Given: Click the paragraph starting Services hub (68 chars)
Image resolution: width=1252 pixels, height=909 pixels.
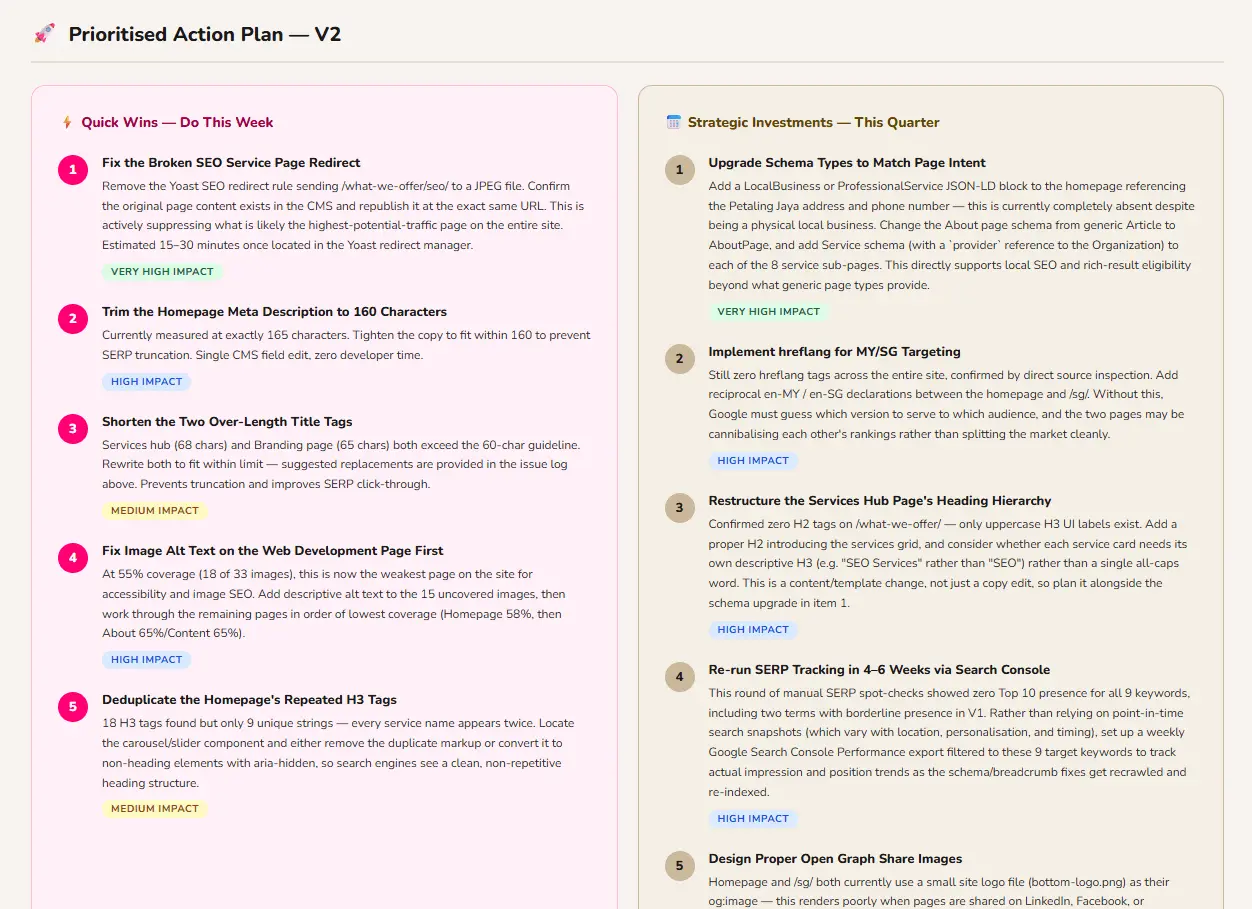Looking at the screenshot, I should tap(341, 464).
